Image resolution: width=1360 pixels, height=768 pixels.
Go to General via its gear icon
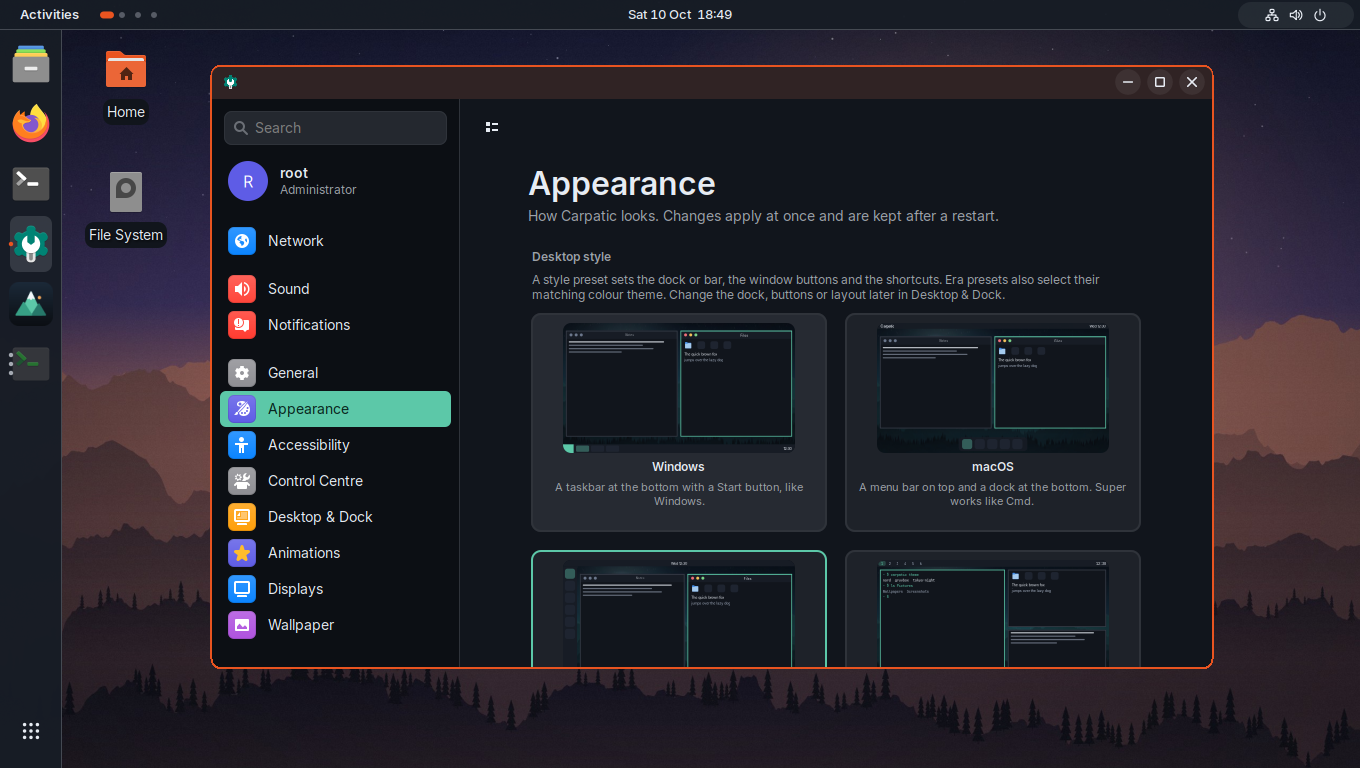click(x=242, y=373)
